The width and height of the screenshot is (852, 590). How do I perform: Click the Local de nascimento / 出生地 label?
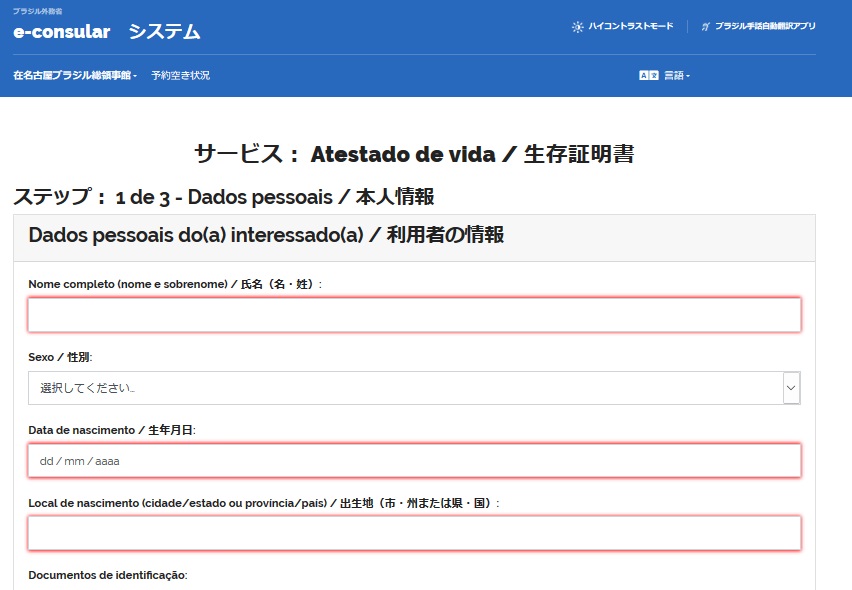click(263, 503)
